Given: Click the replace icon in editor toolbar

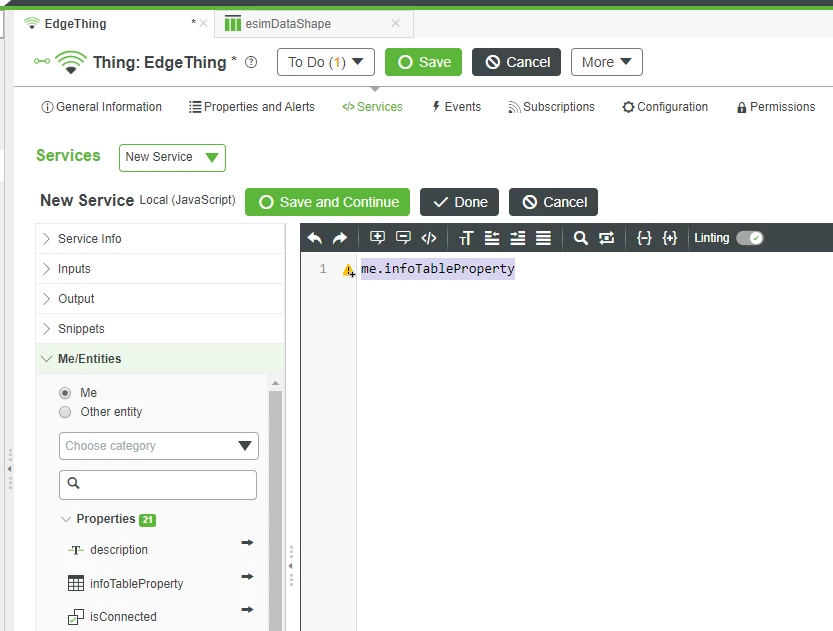Looking at the screenshot, I should (x=606, y=238).
